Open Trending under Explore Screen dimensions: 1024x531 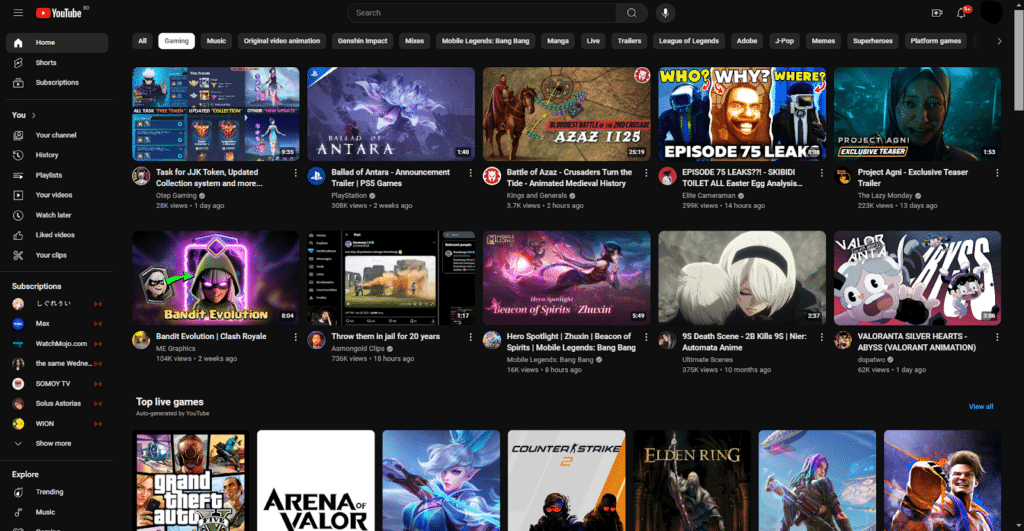pyautogui.click(x=57, y=492)
